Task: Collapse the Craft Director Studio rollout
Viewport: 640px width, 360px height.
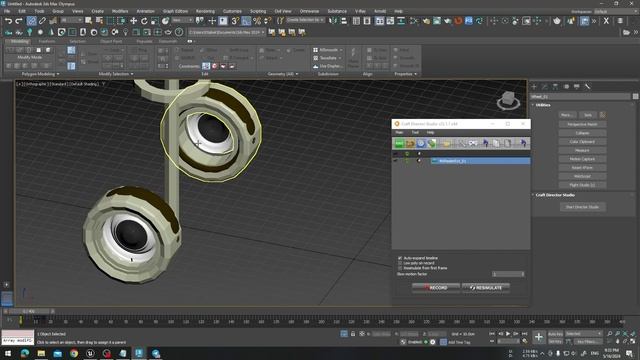Action: pos(555,195)
